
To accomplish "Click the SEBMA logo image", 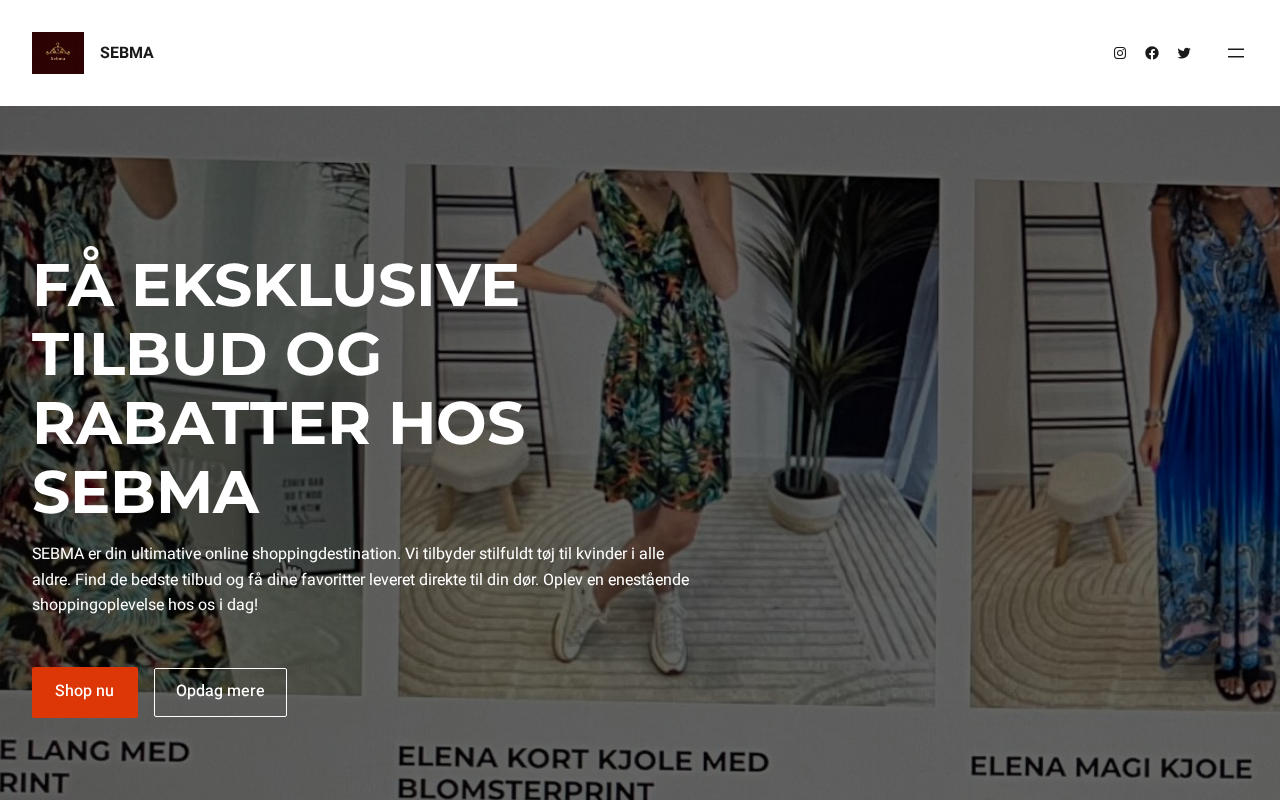I will [x=58, y=53].
